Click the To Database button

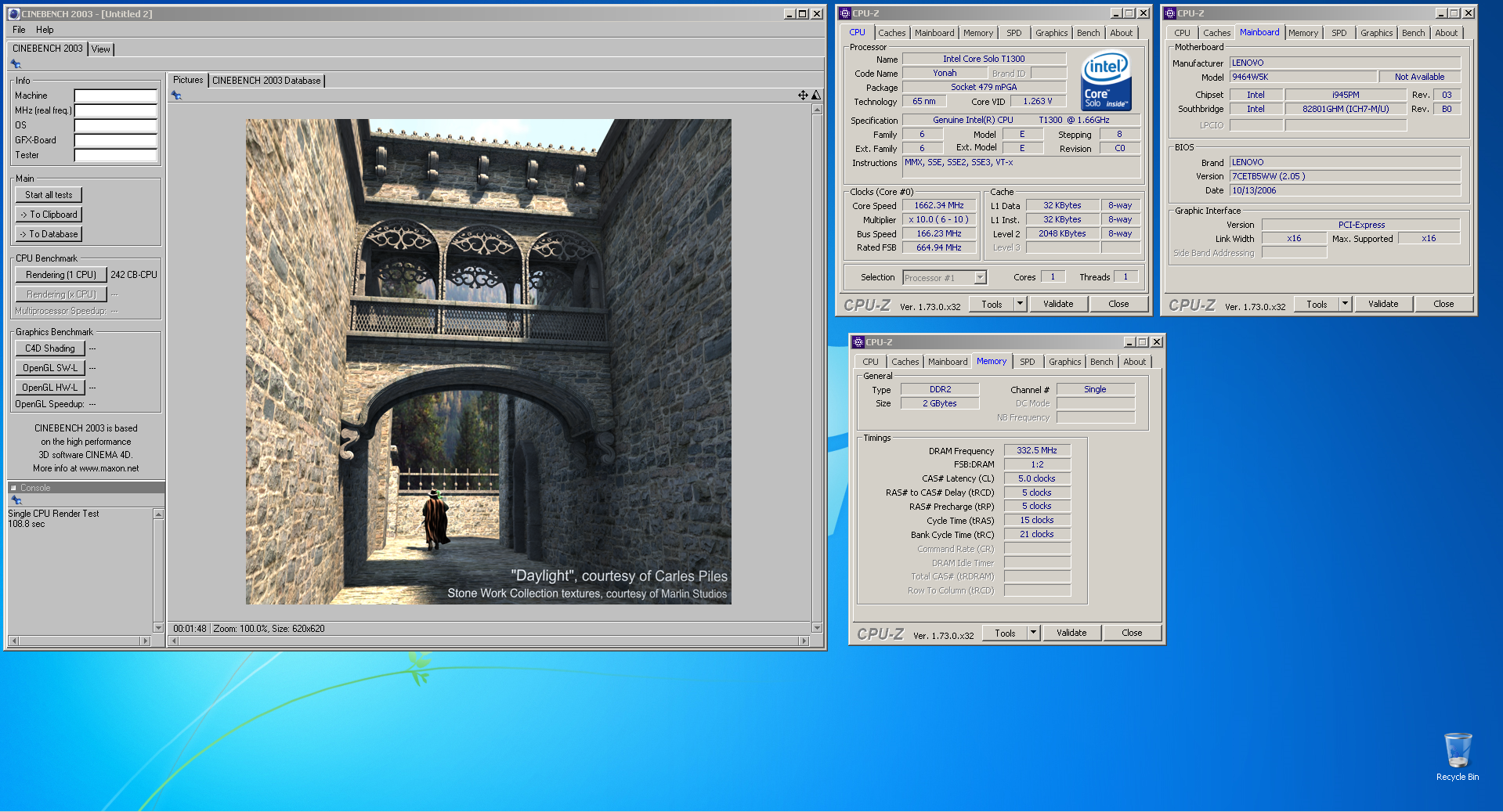coord(49,234)
